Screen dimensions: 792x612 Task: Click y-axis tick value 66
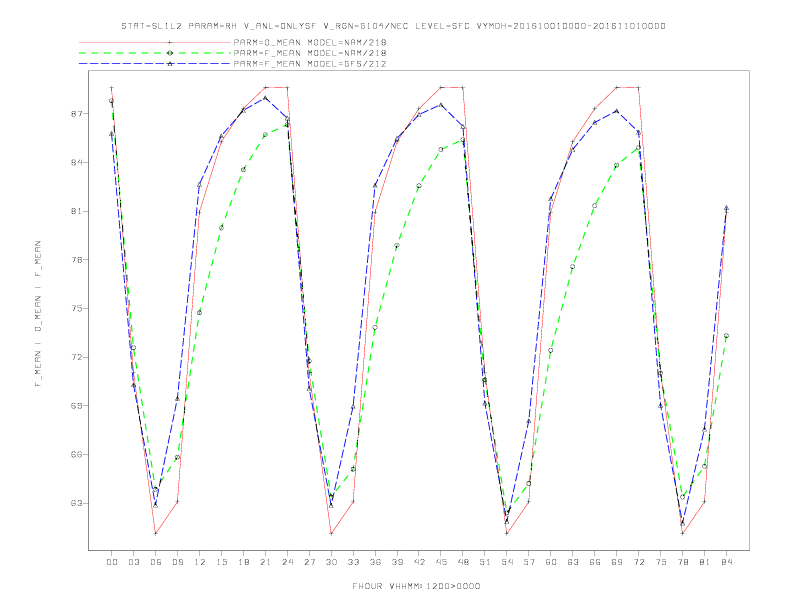(77, 454)
